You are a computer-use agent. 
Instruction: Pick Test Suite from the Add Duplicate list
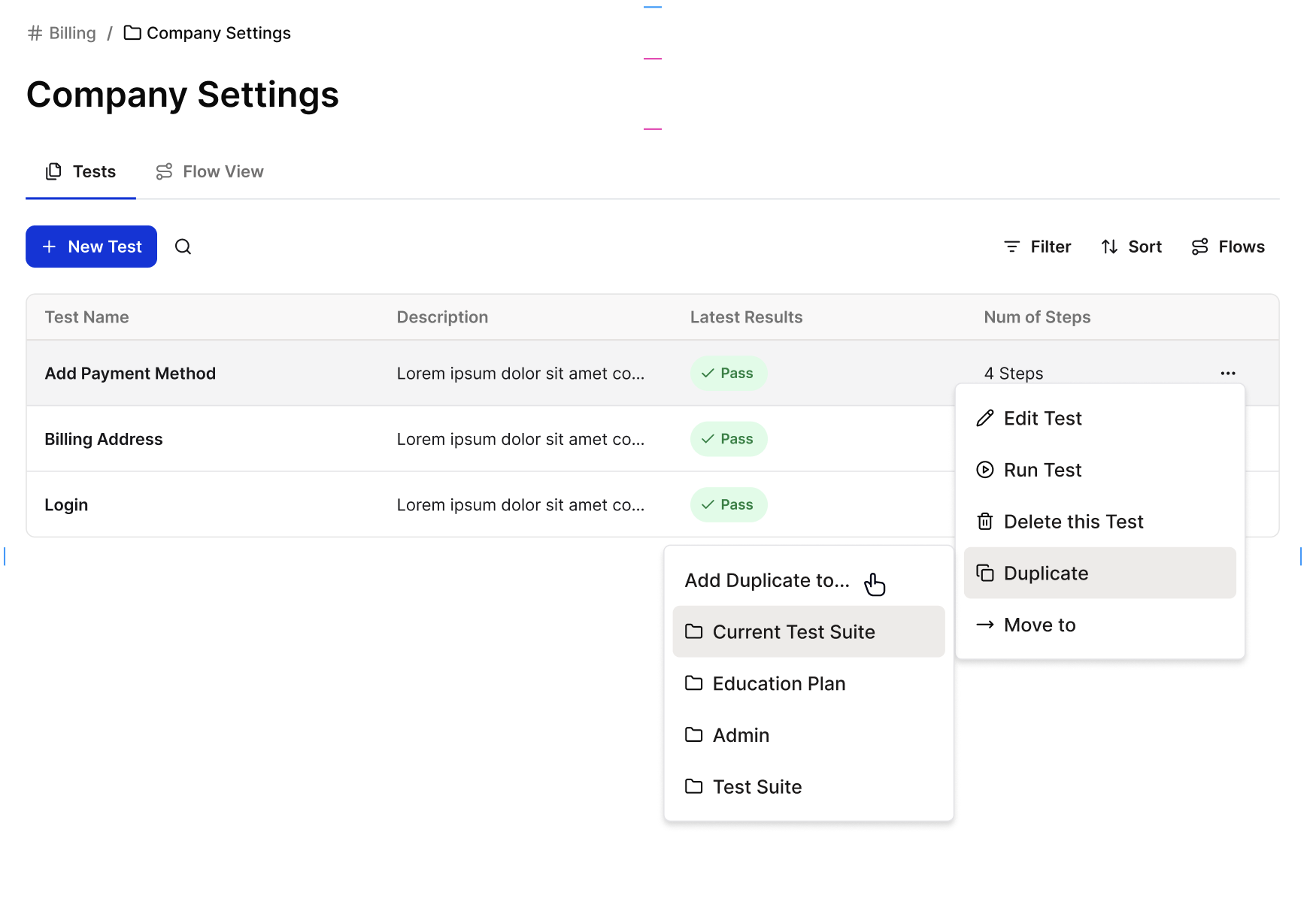click(757, 787)
